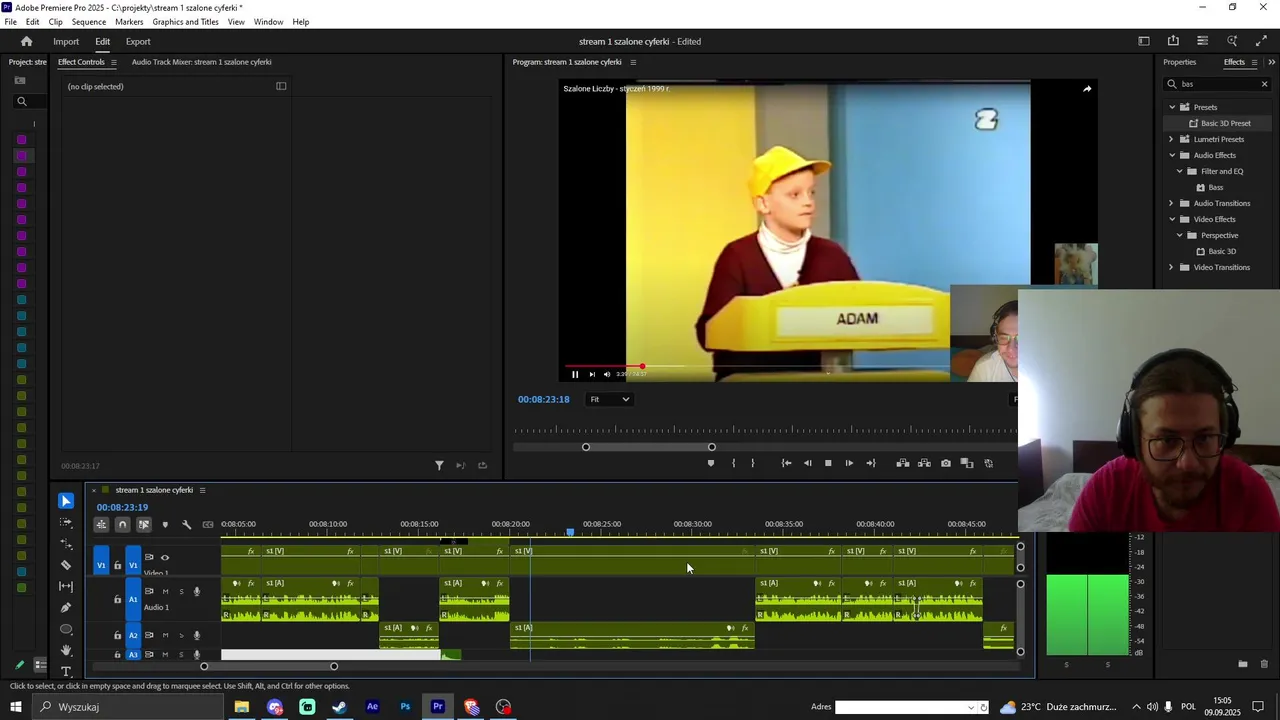Toggle lock on V1 track

(117, 566)
